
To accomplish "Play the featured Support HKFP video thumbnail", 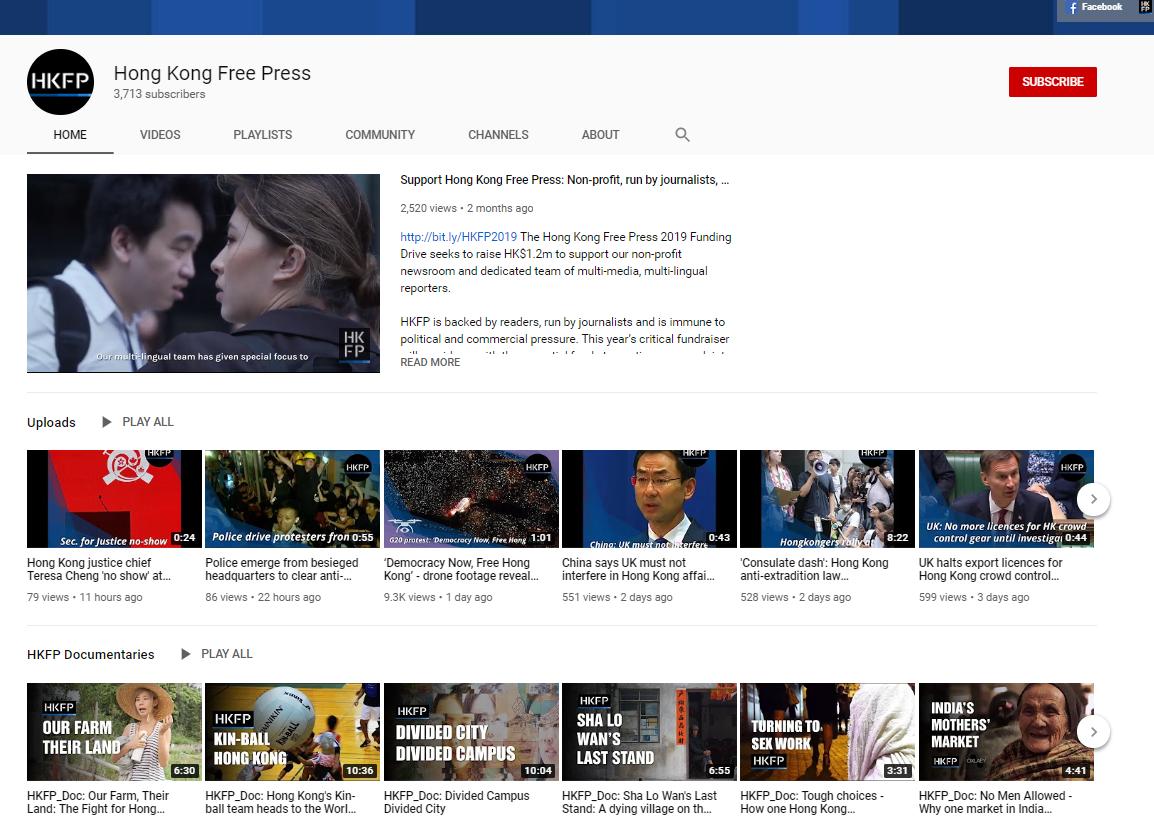I will [x=203, y=273].
